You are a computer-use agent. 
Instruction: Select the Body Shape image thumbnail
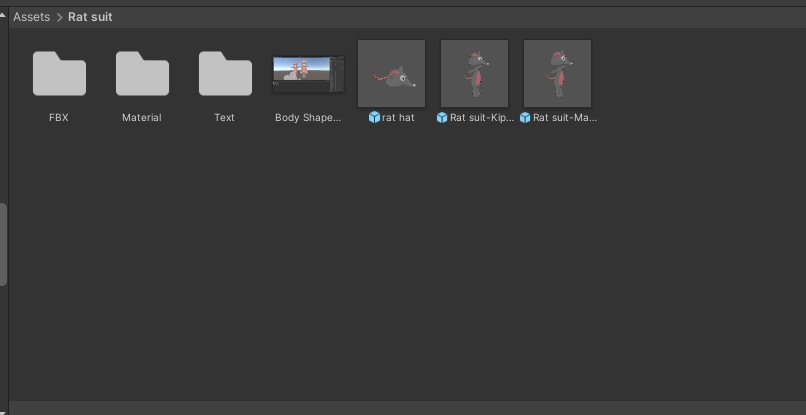(x=308, y=74)
